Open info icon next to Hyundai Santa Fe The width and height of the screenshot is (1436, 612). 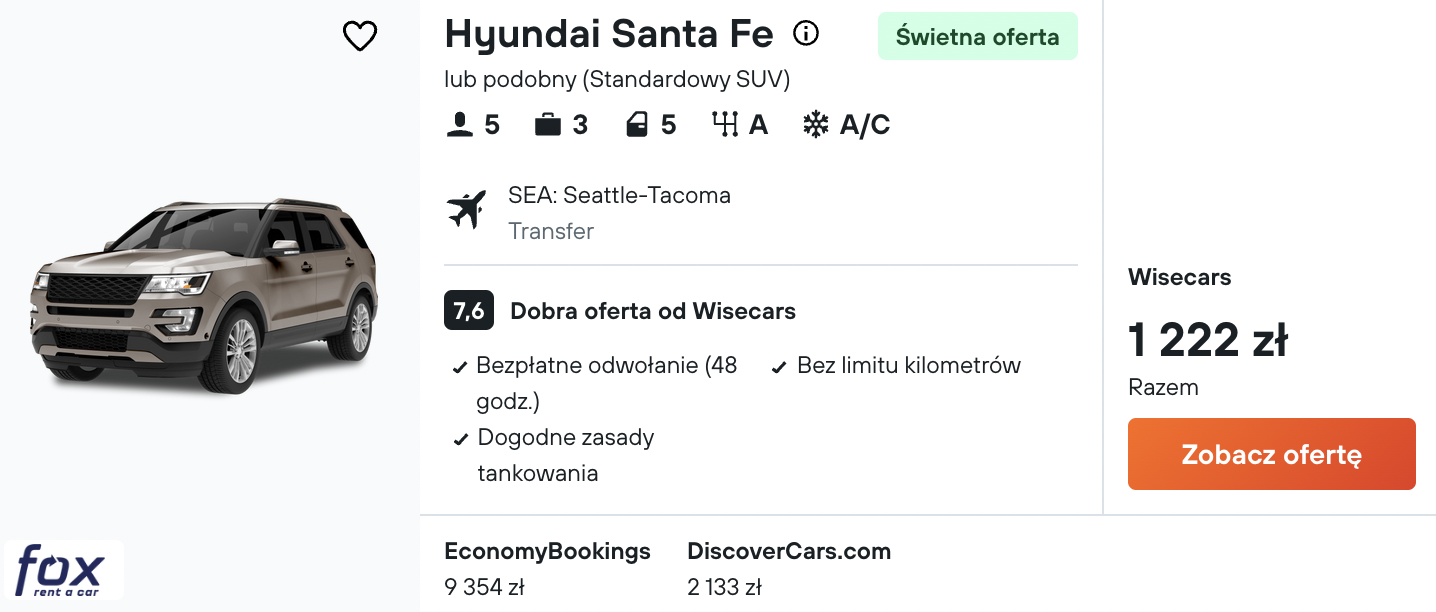click(x=805, y=34)
